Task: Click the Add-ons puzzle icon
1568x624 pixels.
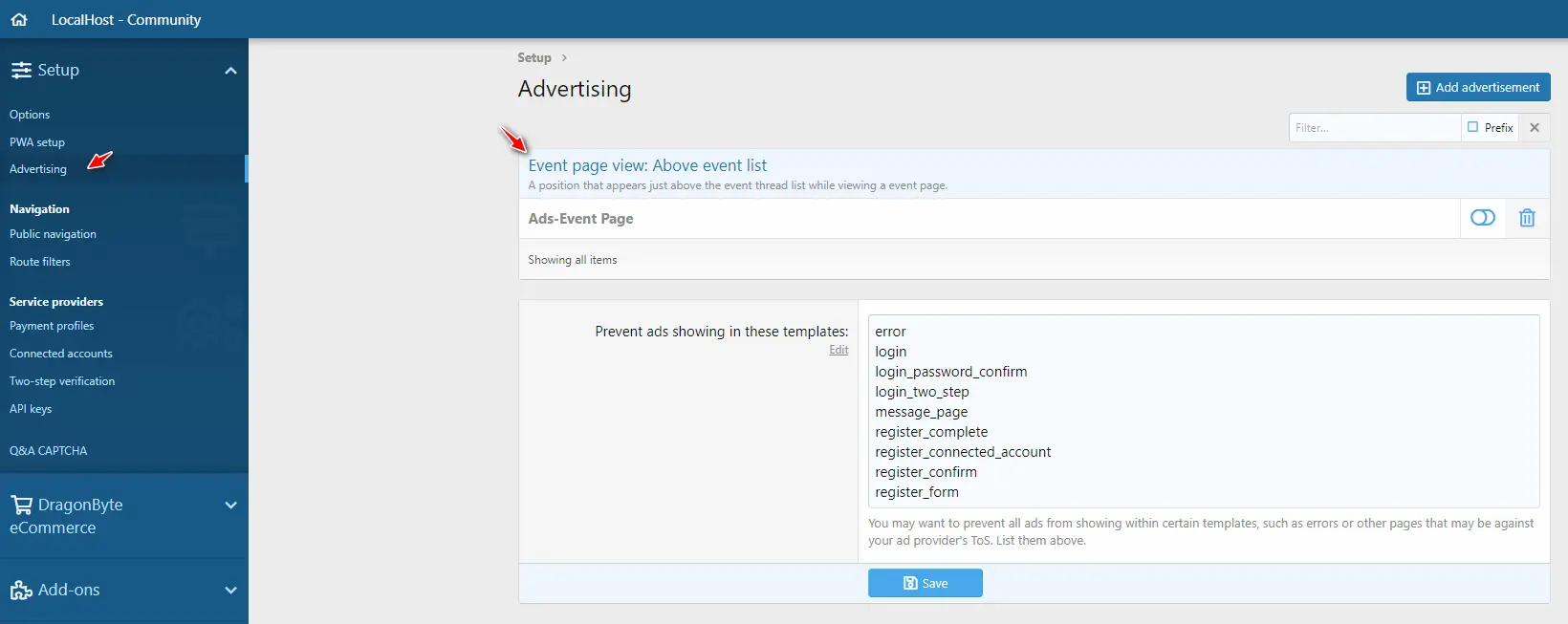Action: 21,590
